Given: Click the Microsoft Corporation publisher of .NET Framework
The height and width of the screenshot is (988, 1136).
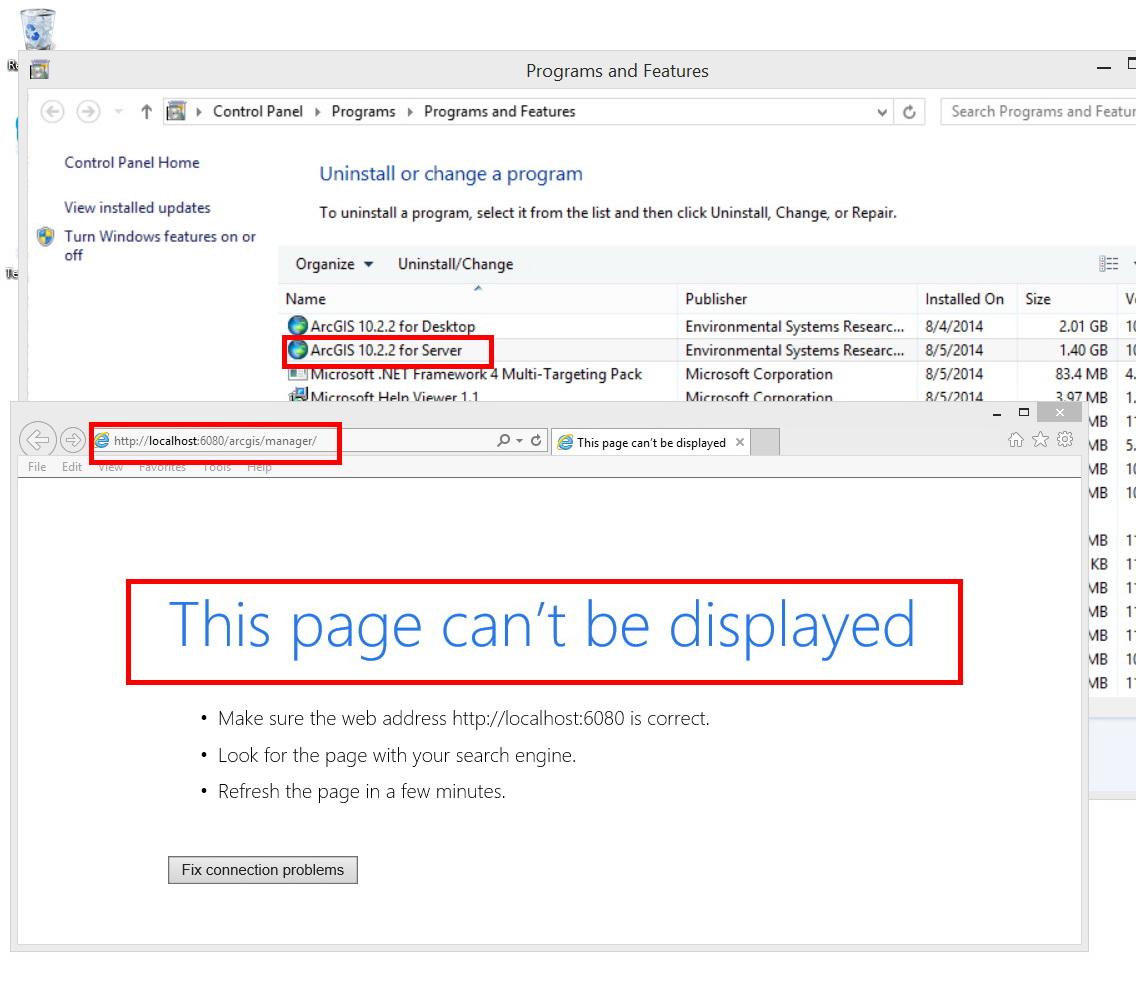Looking at the screenshot, I should [759, 374].
